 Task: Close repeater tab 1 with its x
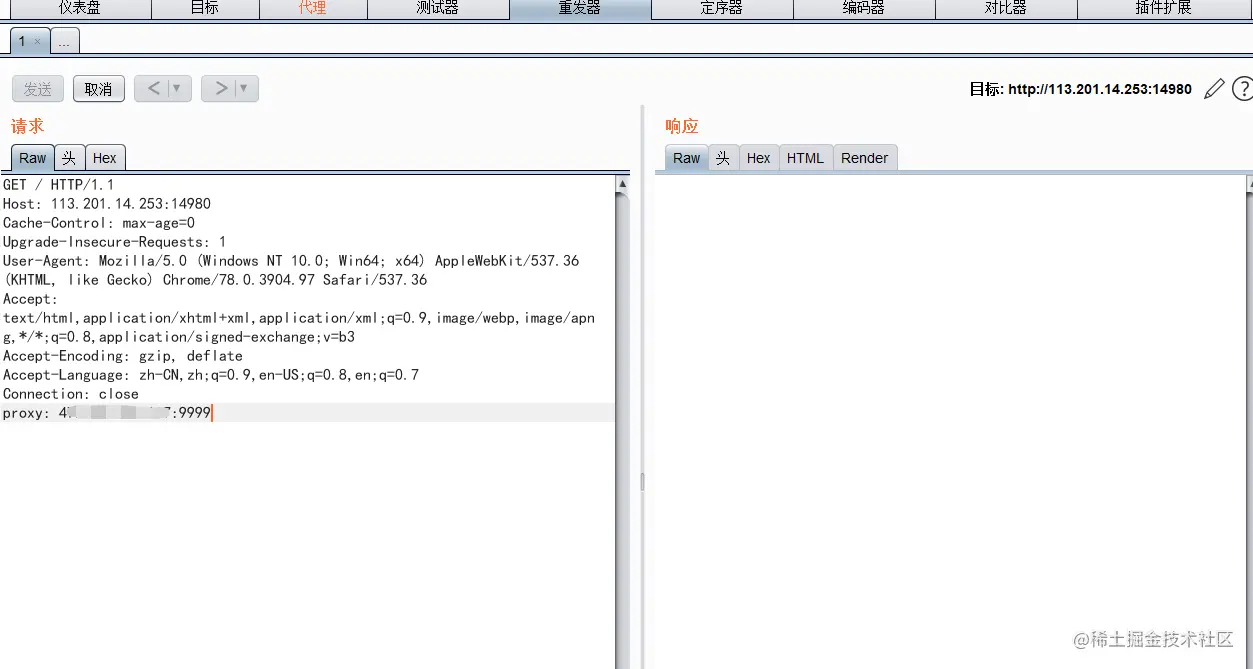(x=38, y=42)
